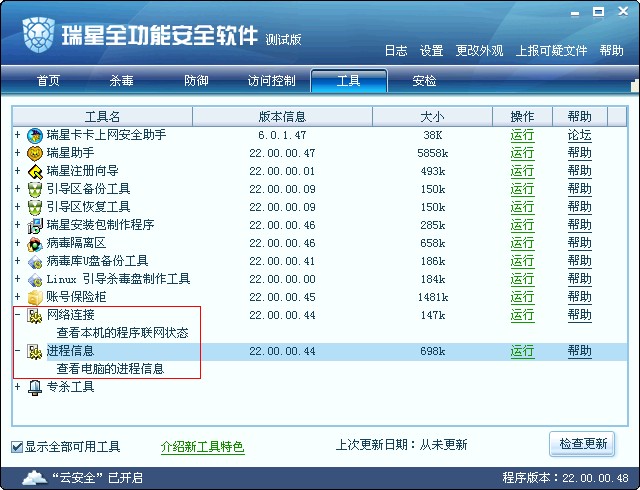
Task: Click size 1481k of 账号保险柜
Action: click(x=433, y=297)
